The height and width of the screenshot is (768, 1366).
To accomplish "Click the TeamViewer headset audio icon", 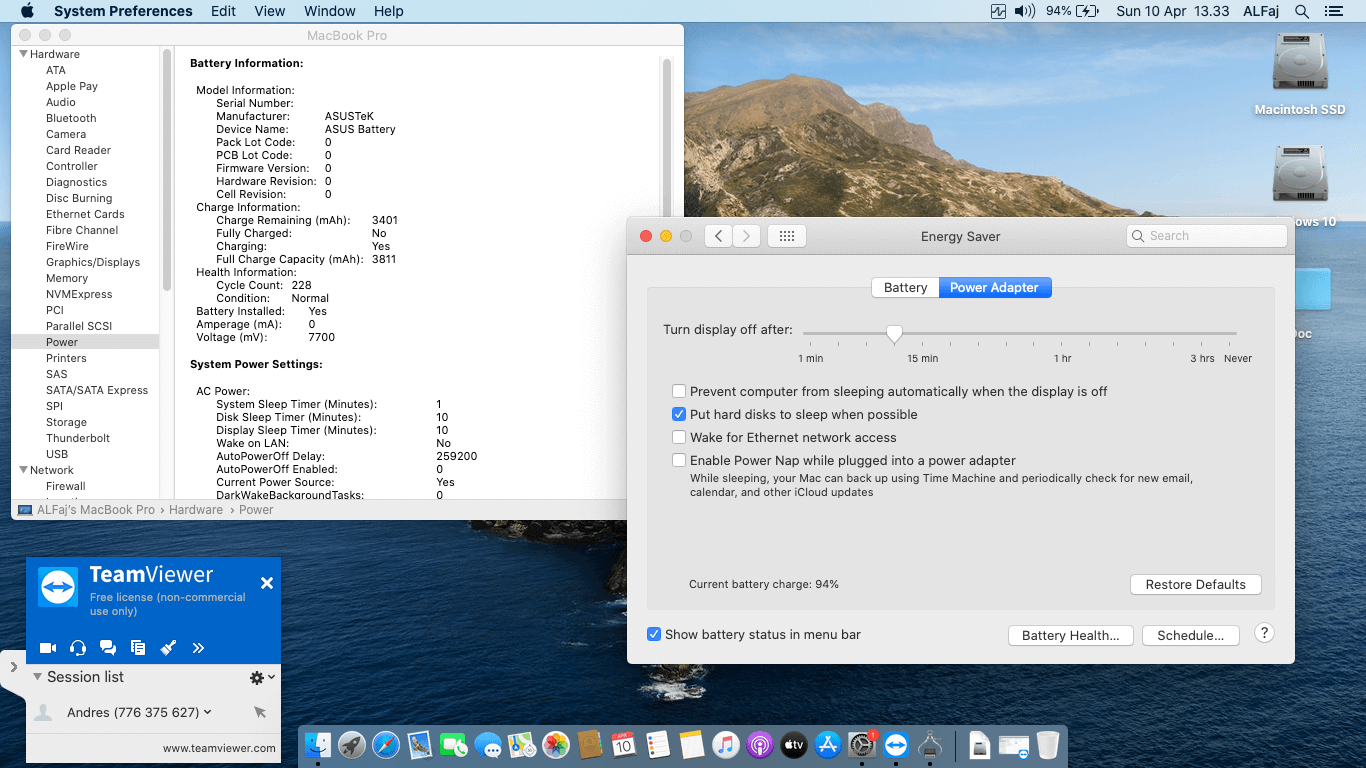I will pos(78,648).
